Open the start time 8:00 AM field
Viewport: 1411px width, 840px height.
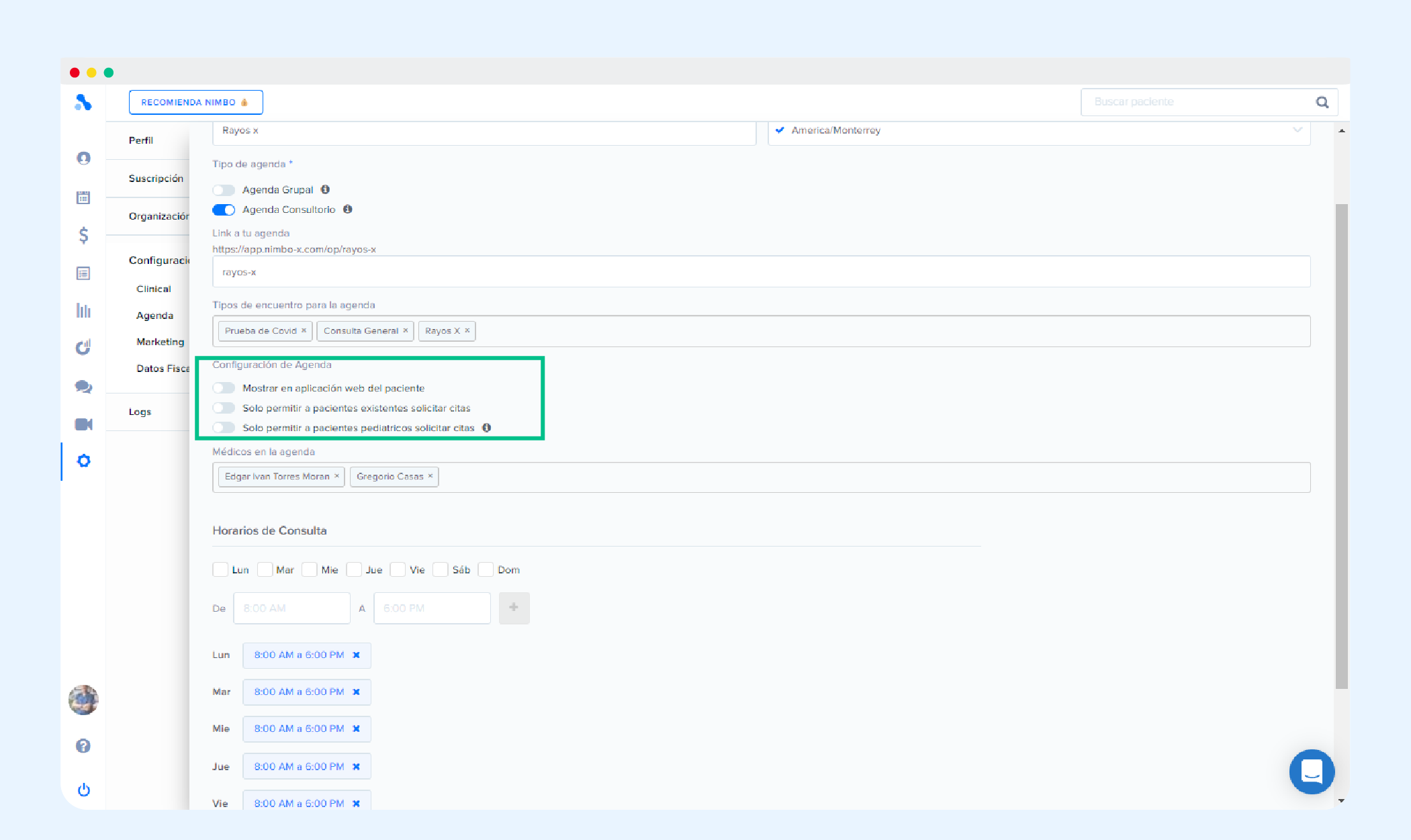pos(291,608)
